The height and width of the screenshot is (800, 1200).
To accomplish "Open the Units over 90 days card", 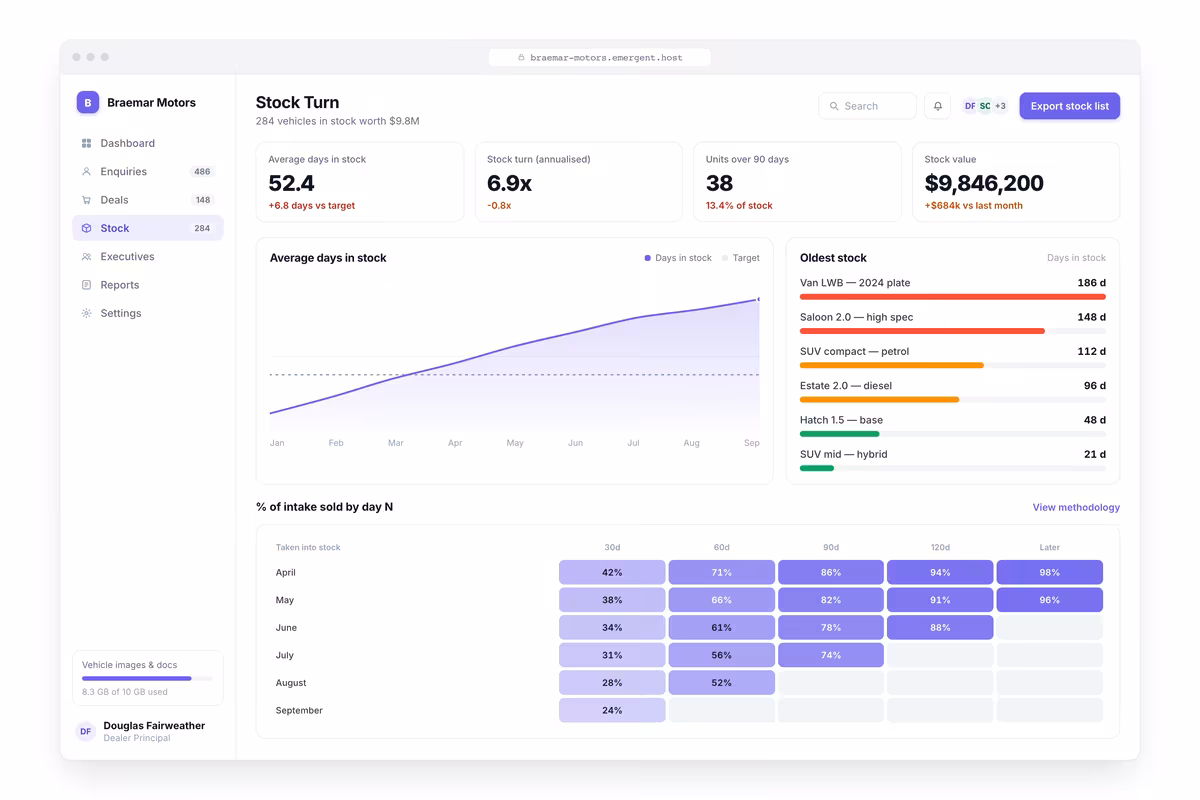I will pyautogui.click(x=797, y=182).
